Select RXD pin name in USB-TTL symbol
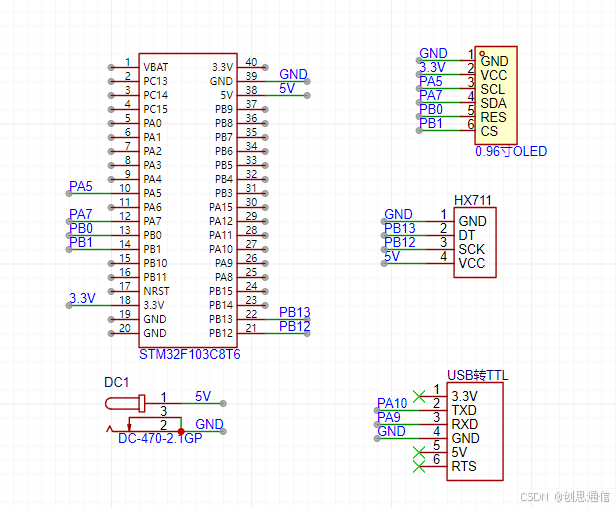 click(x=465, y=424)
